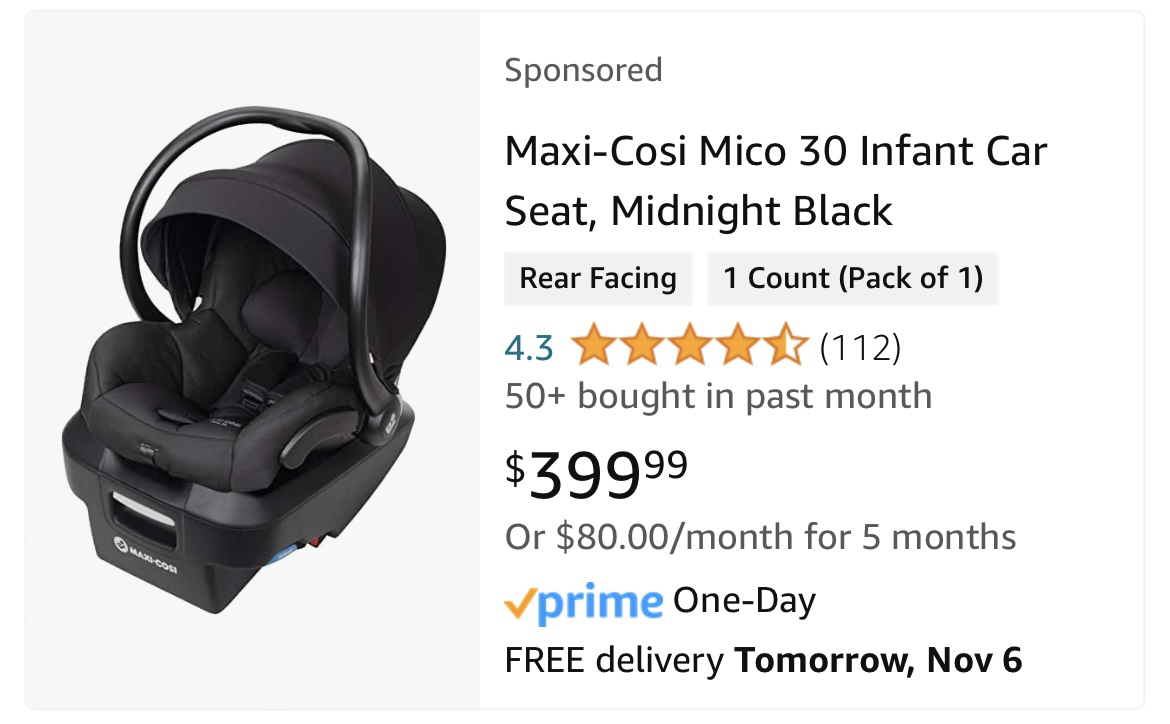View the 112 customer reviews
1170x724 pixels.
[860, 348]
